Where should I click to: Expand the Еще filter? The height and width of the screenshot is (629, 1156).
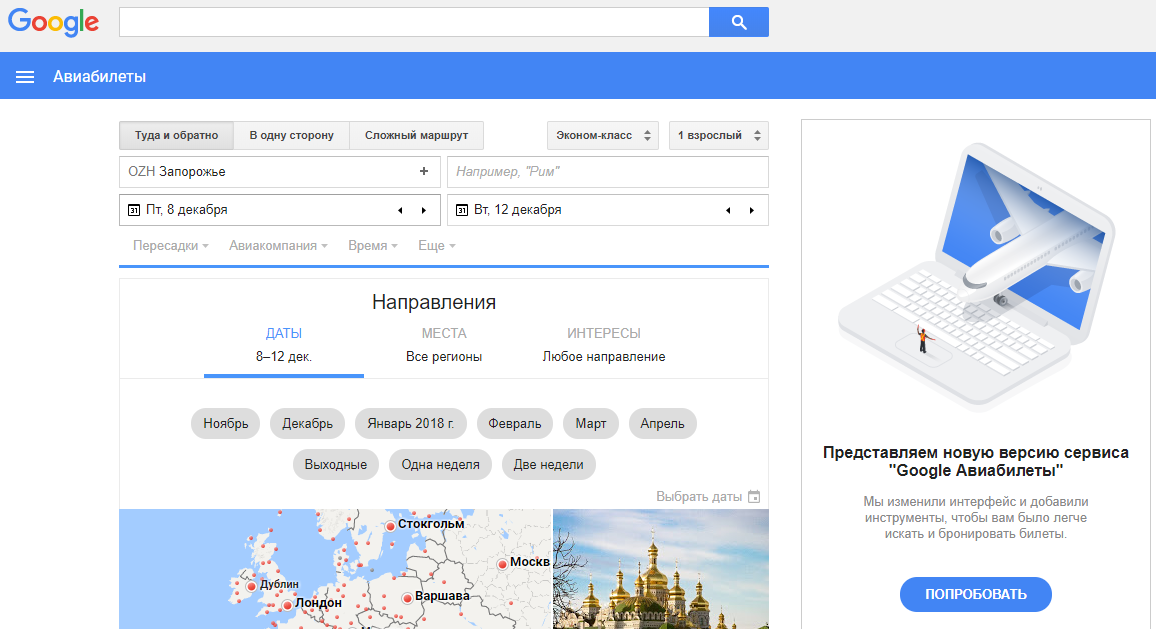(x=436, y=246)
